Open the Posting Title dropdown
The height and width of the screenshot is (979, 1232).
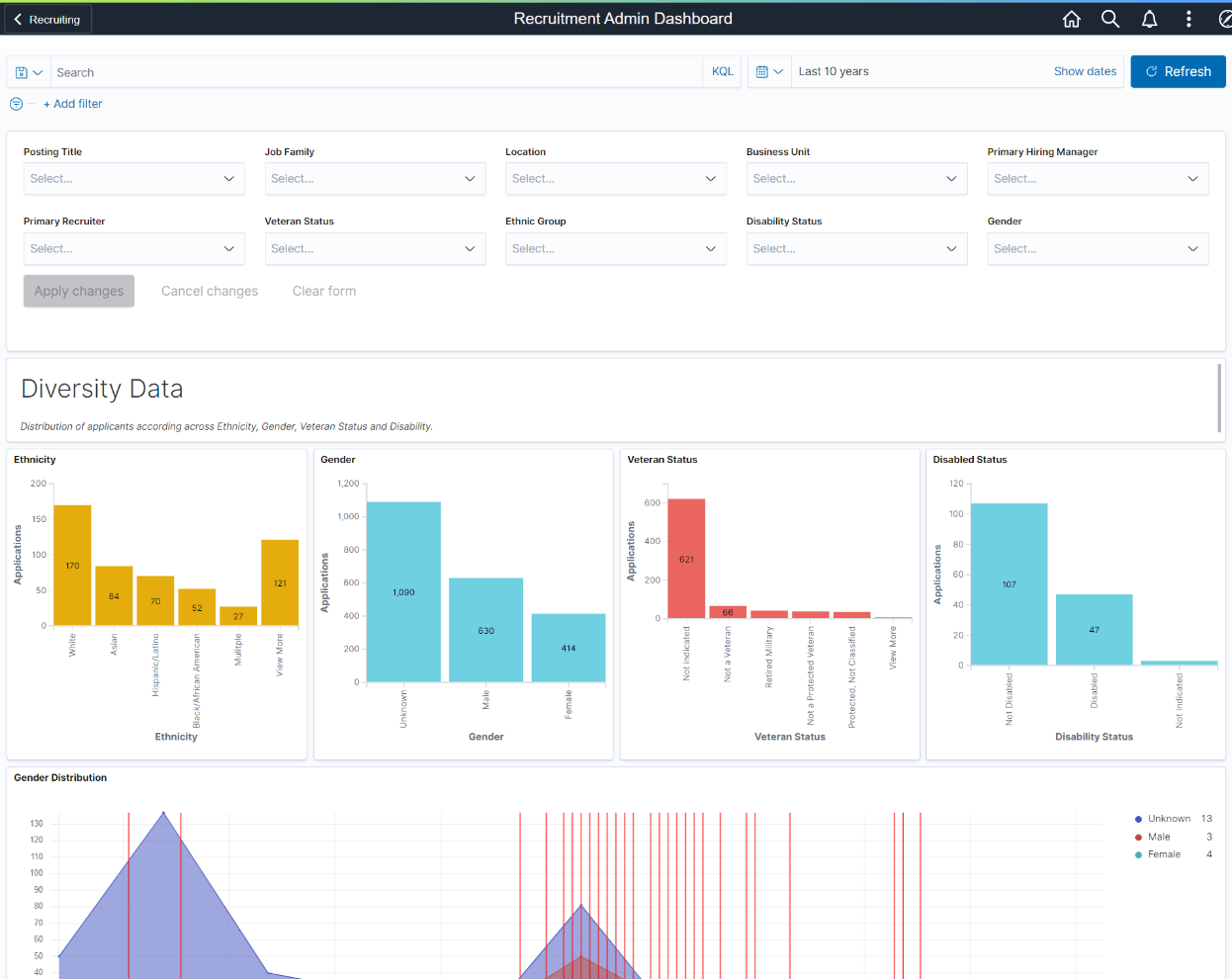[133, 178]
